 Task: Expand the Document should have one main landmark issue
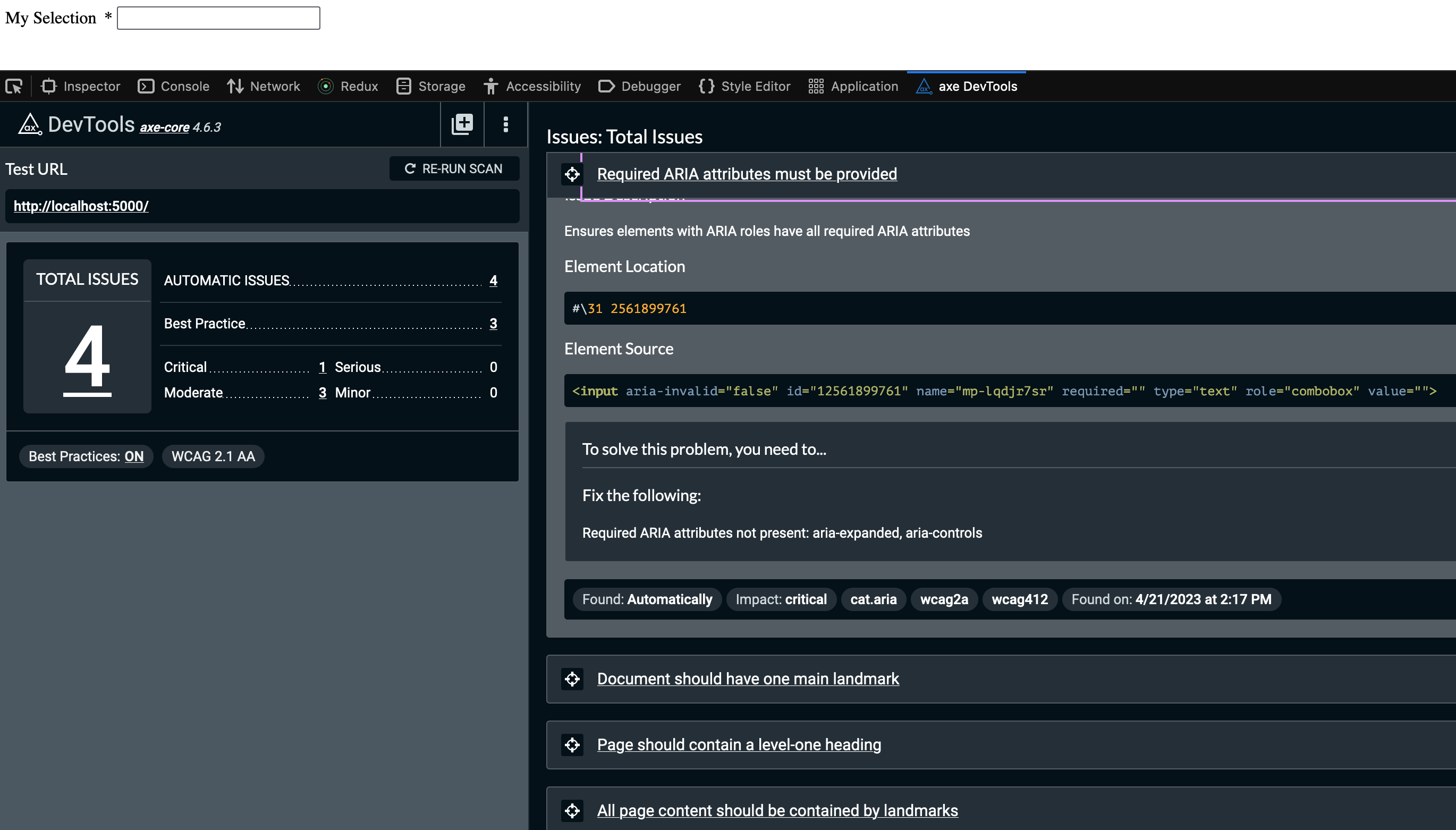(x=747, y=679)
